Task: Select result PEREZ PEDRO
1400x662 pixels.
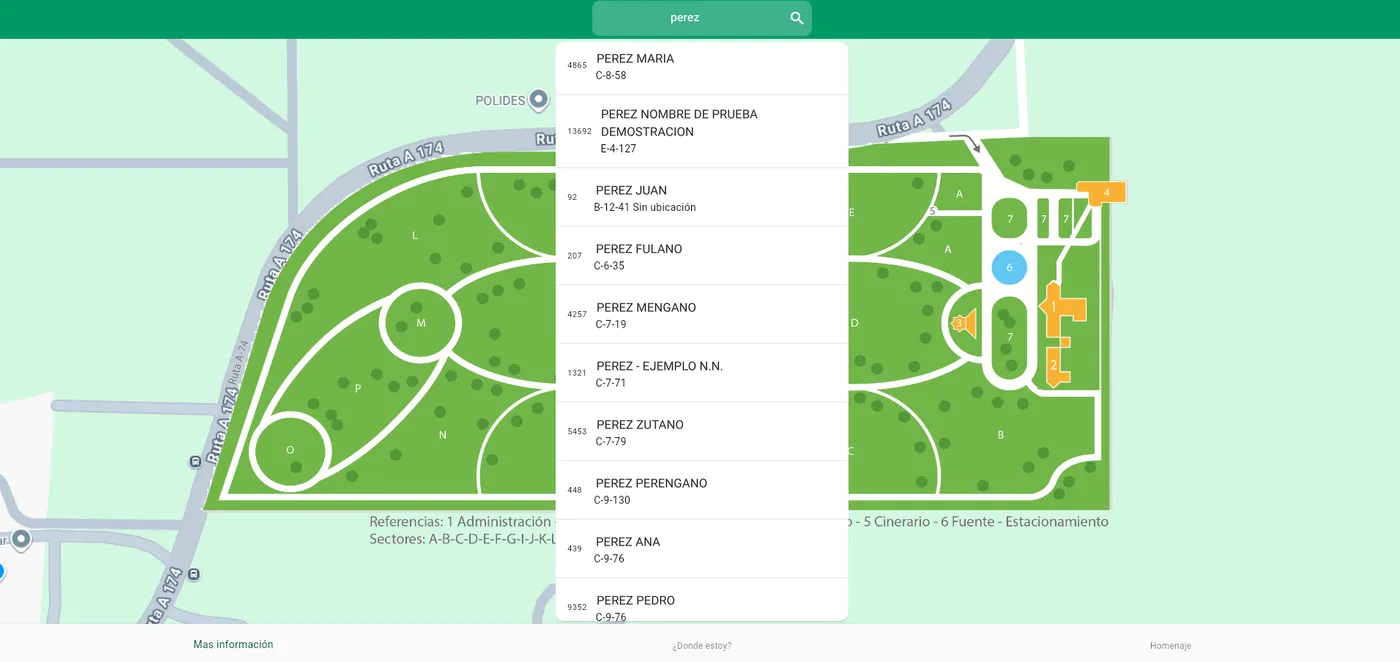Action: point(702,600)
